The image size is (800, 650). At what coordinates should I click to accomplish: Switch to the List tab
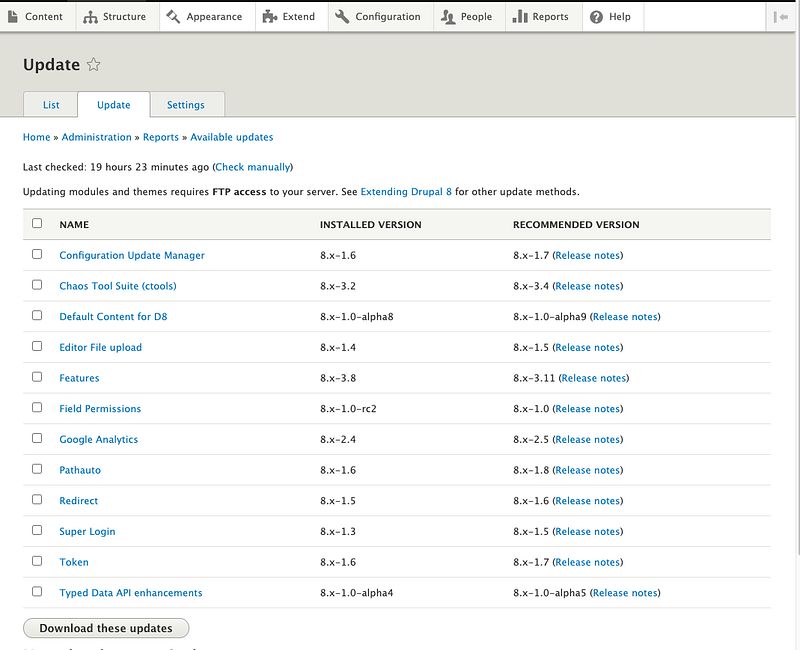[51, 105]
